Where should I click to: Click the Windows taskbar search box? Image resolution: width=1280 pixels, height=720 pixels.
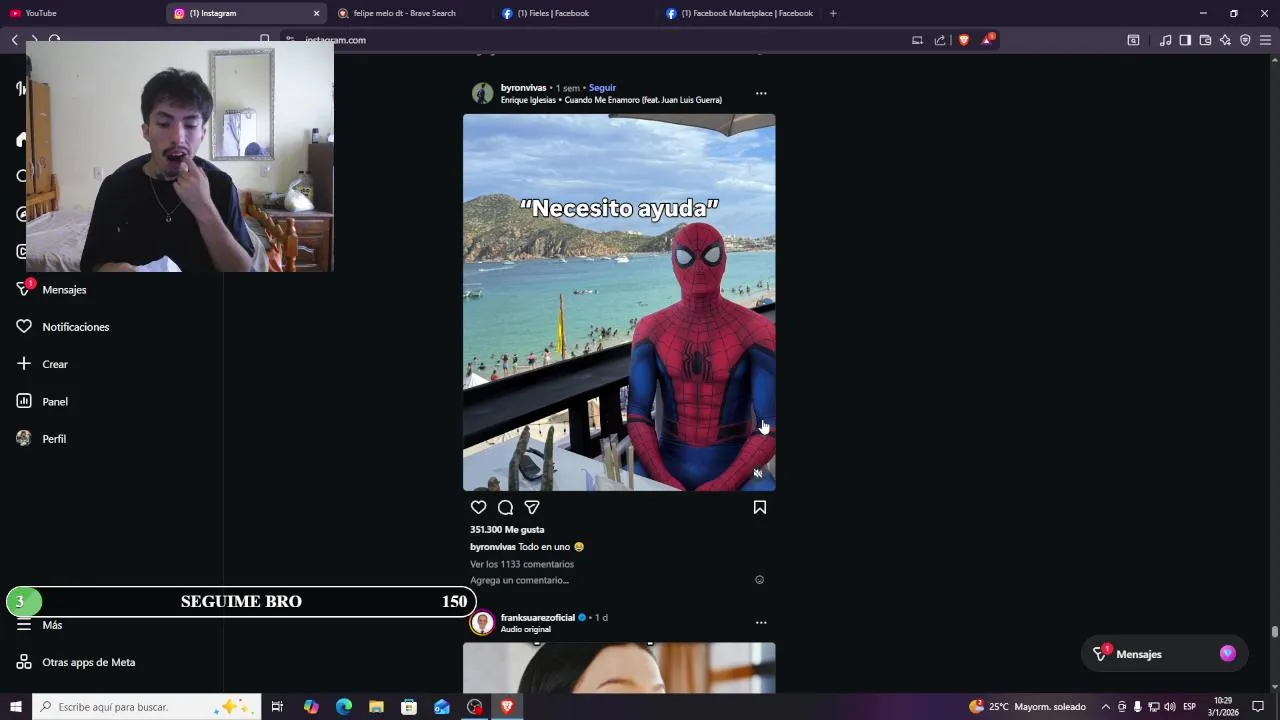147,707
